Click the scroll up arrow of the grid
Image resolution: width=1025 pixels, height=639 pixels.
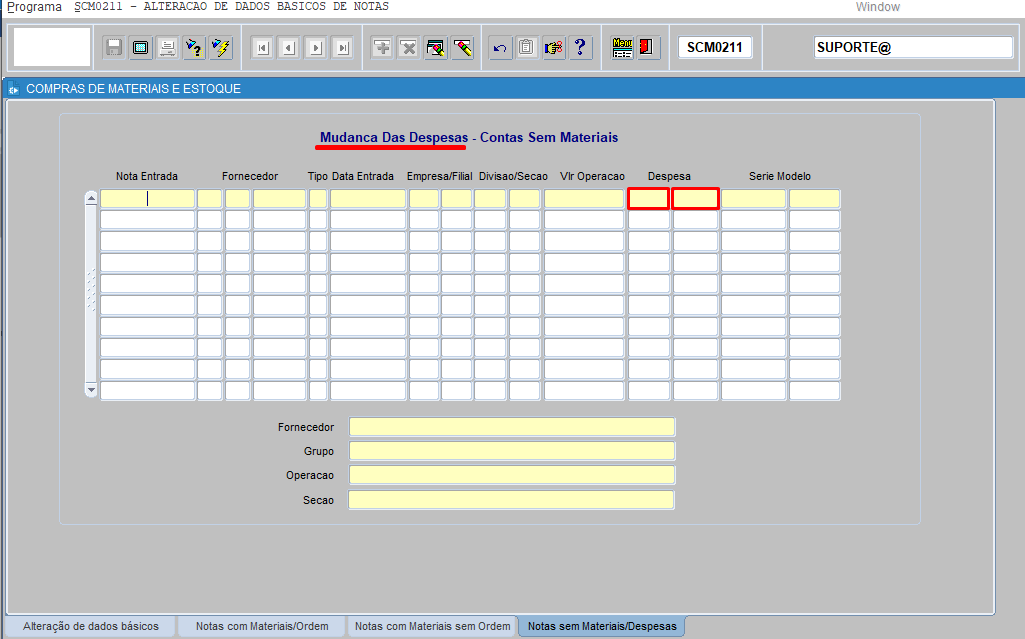coord(92,198)
